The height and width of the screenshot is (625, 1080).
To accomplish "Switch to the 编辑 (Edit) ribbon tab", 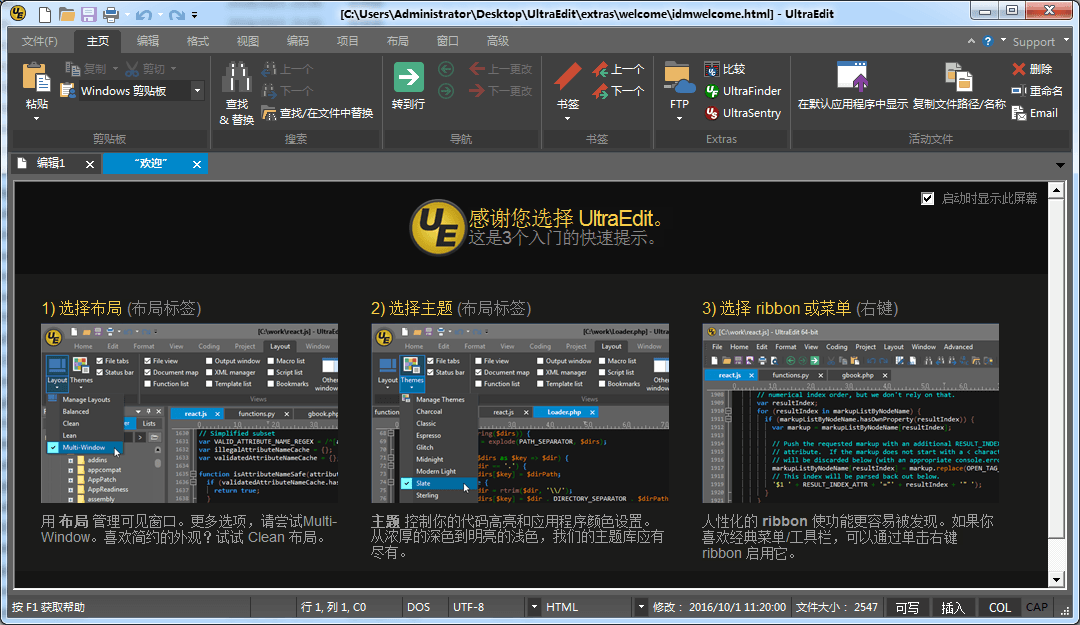I will tap(148, 41).
